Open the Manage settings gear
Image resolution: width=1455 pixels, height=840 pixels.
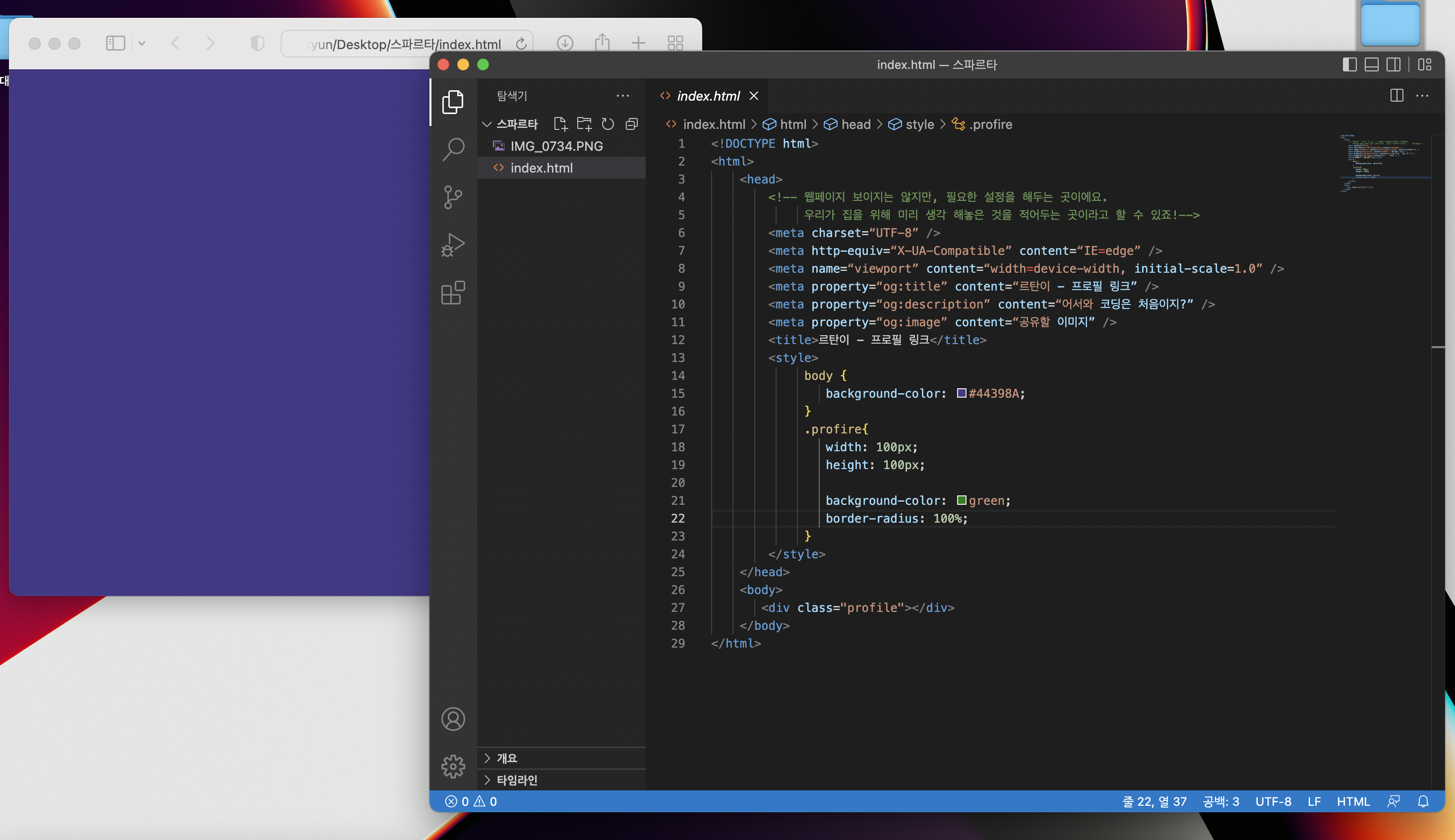pos(453,766)
